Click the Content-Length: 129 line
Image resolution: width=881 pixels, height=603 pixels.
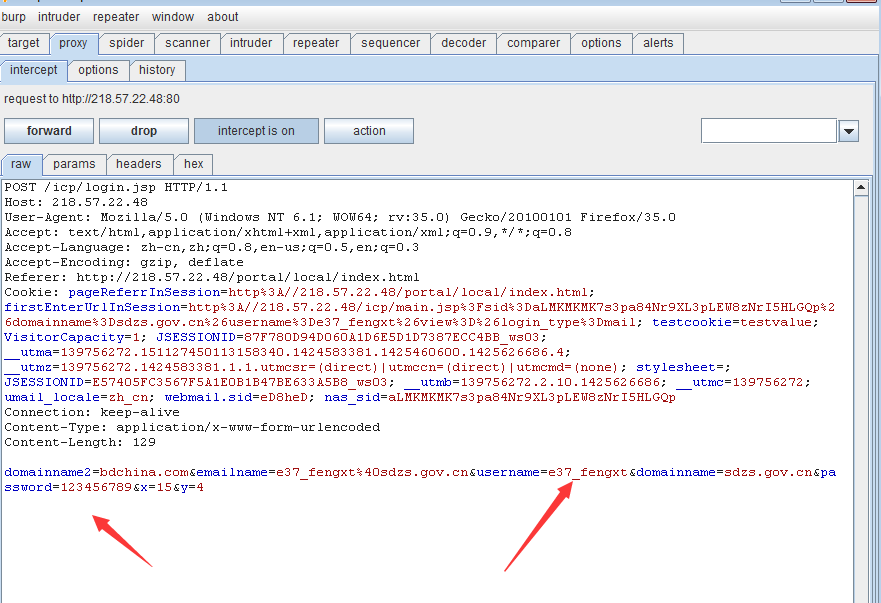coord(80,442)
